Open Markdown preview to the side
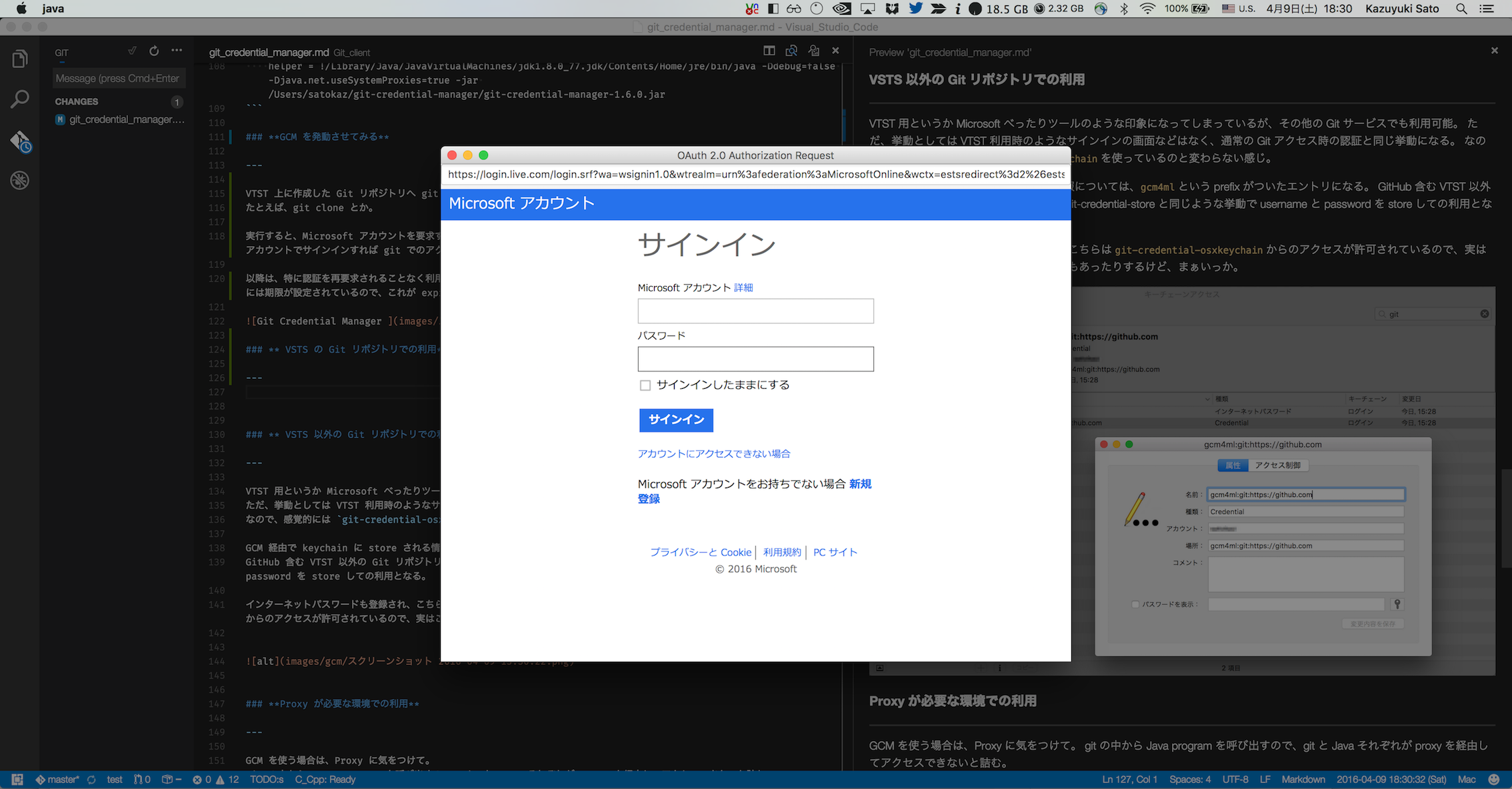Viewport: 1512px width, 789px height. click(x=791, y=51)
